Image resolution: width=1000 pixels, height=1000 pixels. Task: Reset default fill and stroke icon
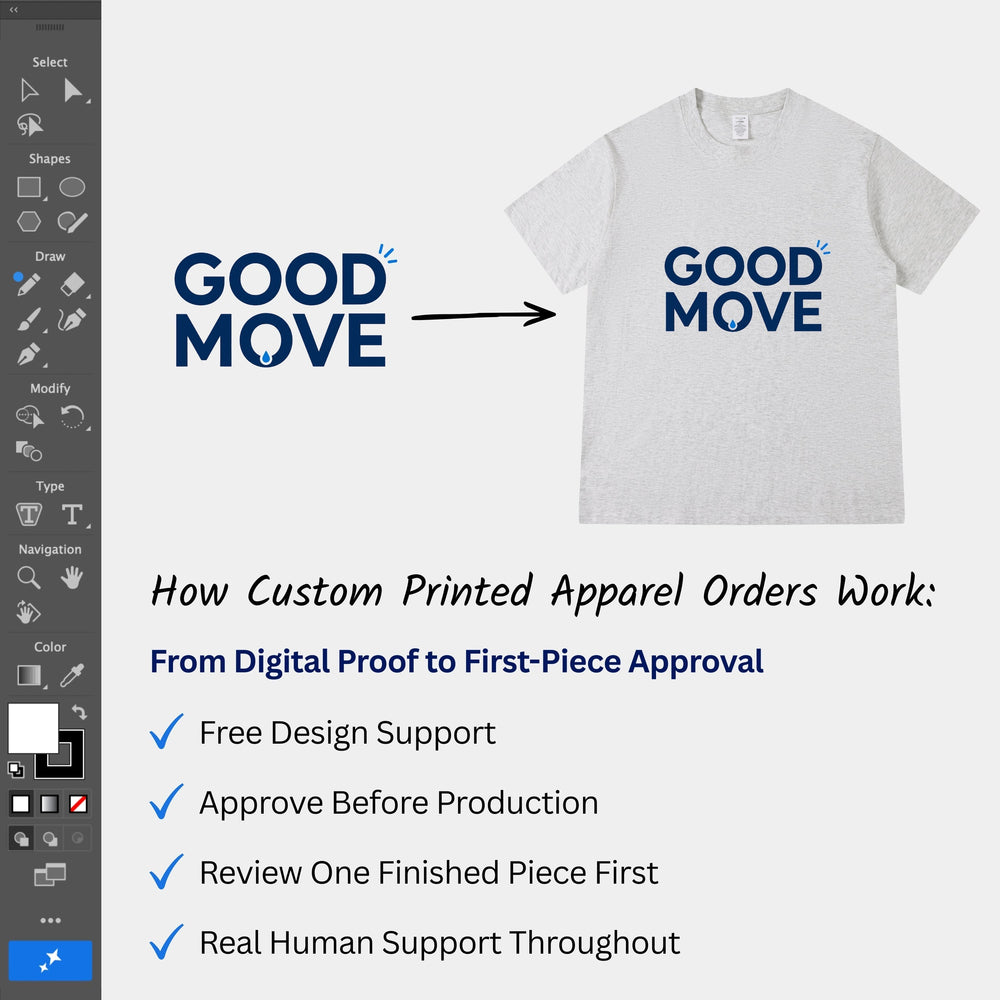(x=16, y=770)
